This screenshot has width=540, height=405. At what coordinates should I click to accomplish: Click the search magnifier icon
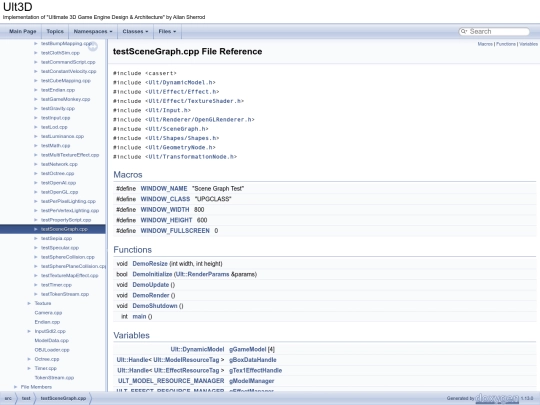coord(464,31)
